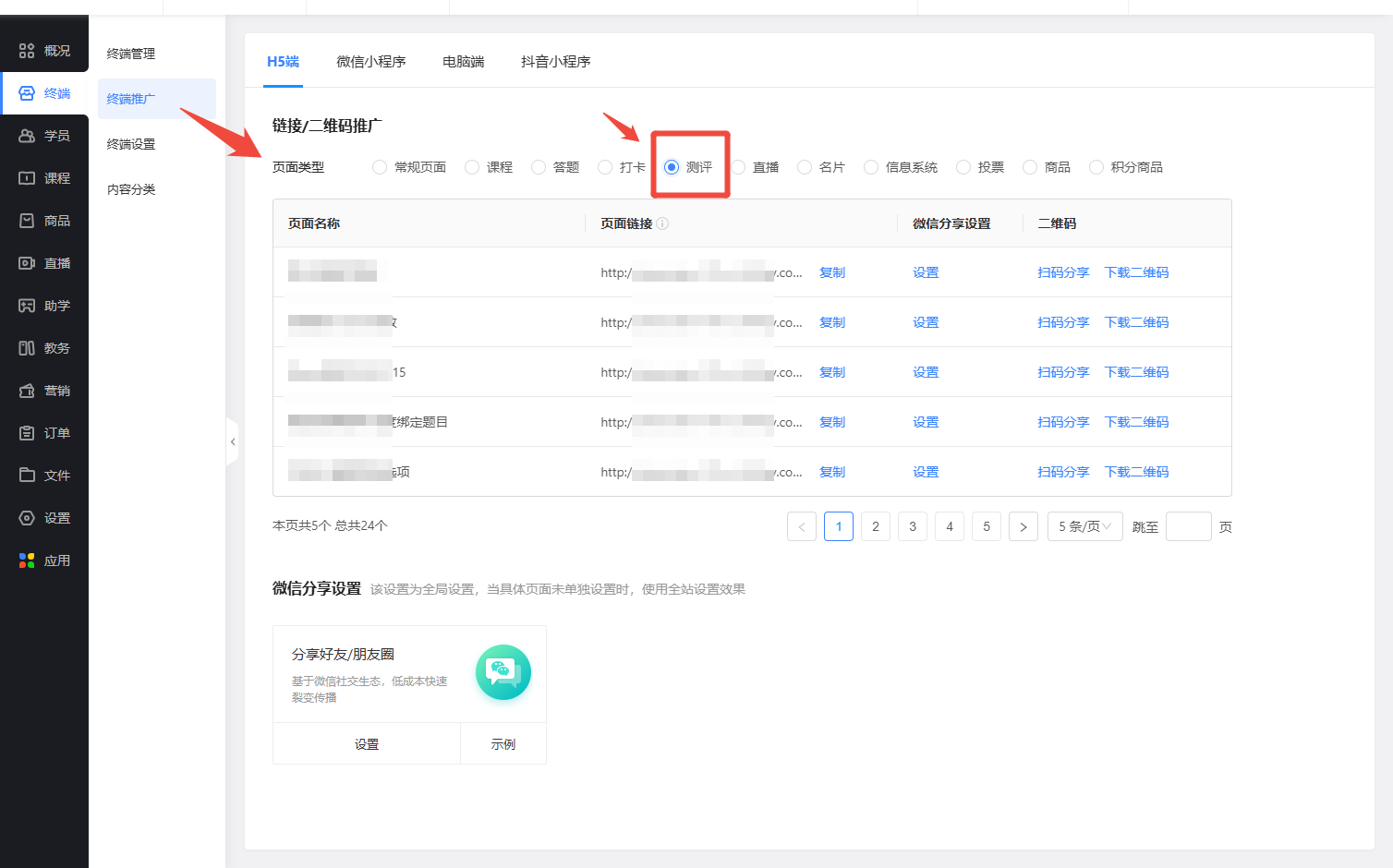Switch to the 抖音小程序 tab
This screenshot has height=868, width=1393.
click(x=555, y=62)
